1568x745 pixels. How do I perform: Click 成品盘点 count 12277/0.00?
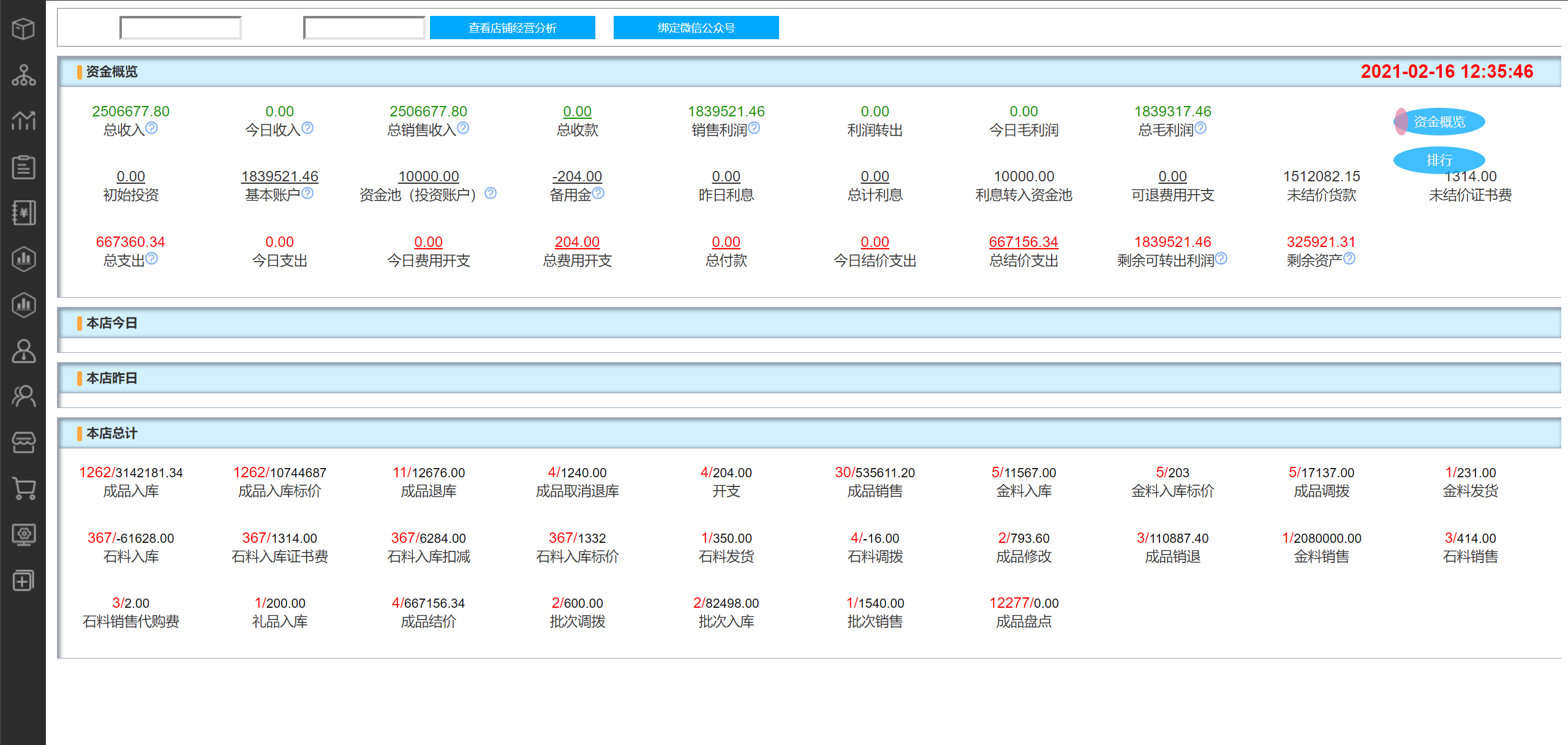pyautogui.click(x=1023, y=603)
